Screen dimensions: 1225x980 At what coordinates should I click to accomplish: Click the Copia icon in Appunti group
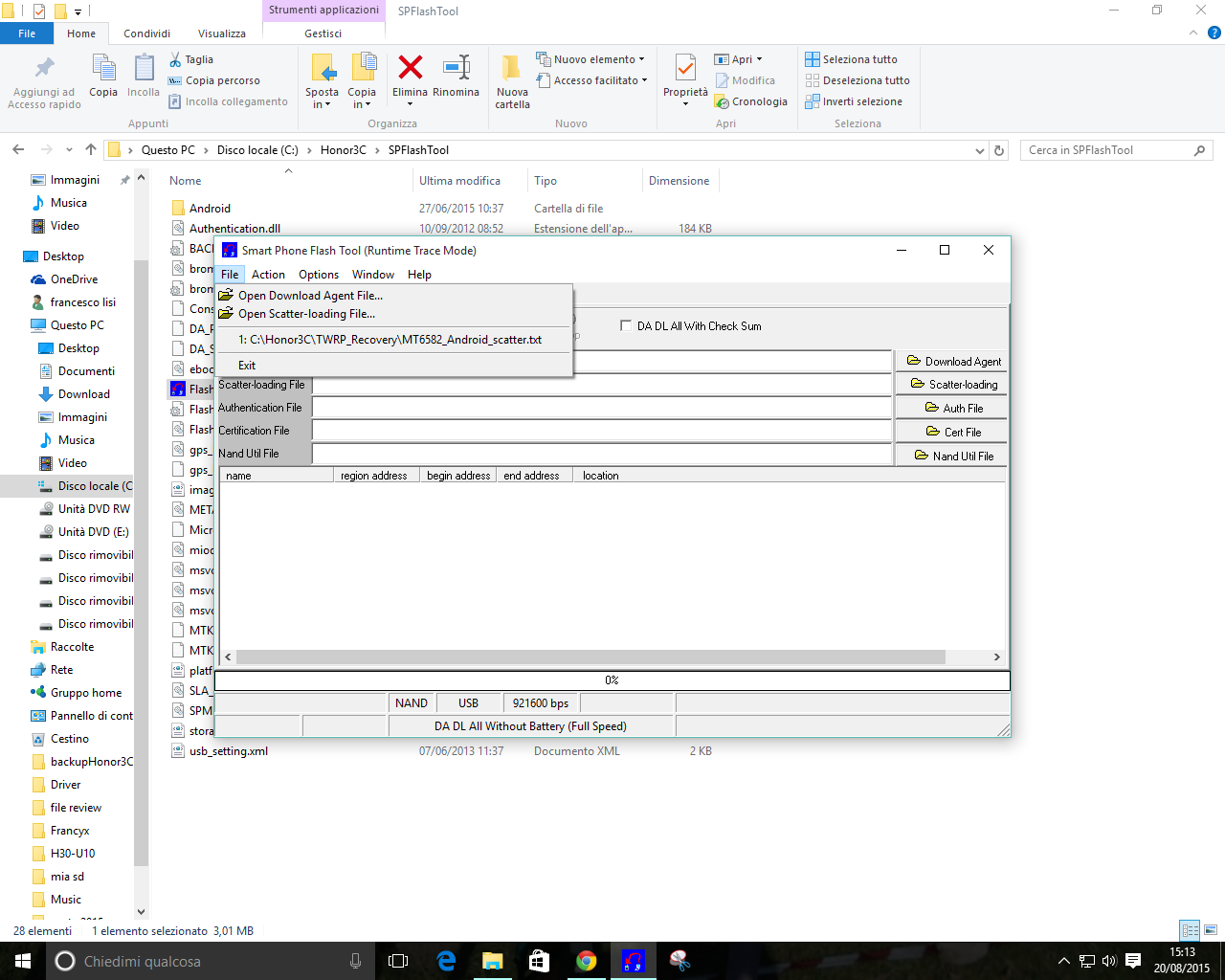pos(103,67)
